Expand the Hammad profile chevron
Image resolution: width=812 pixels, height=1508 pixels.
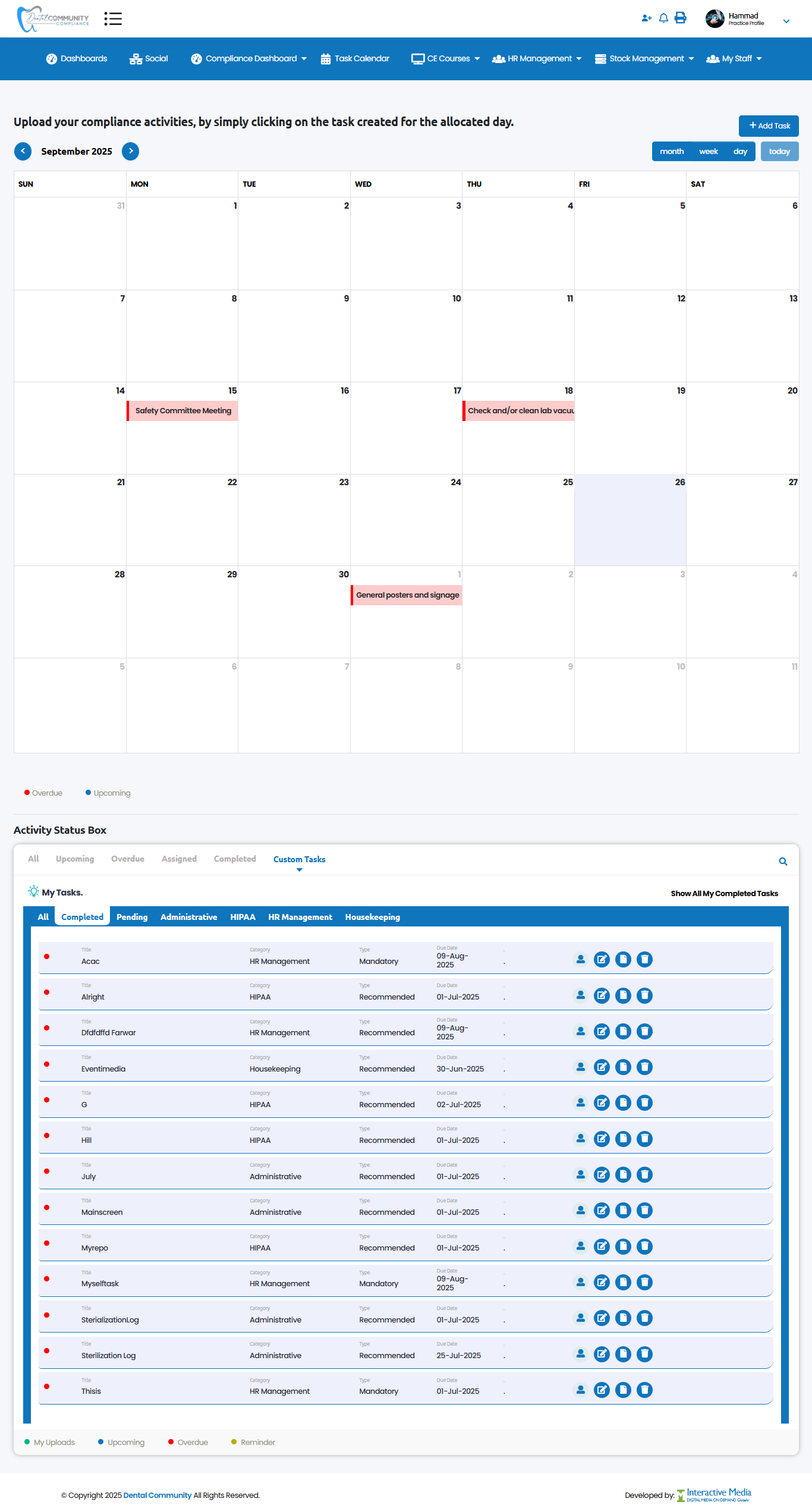pos(786,21)
